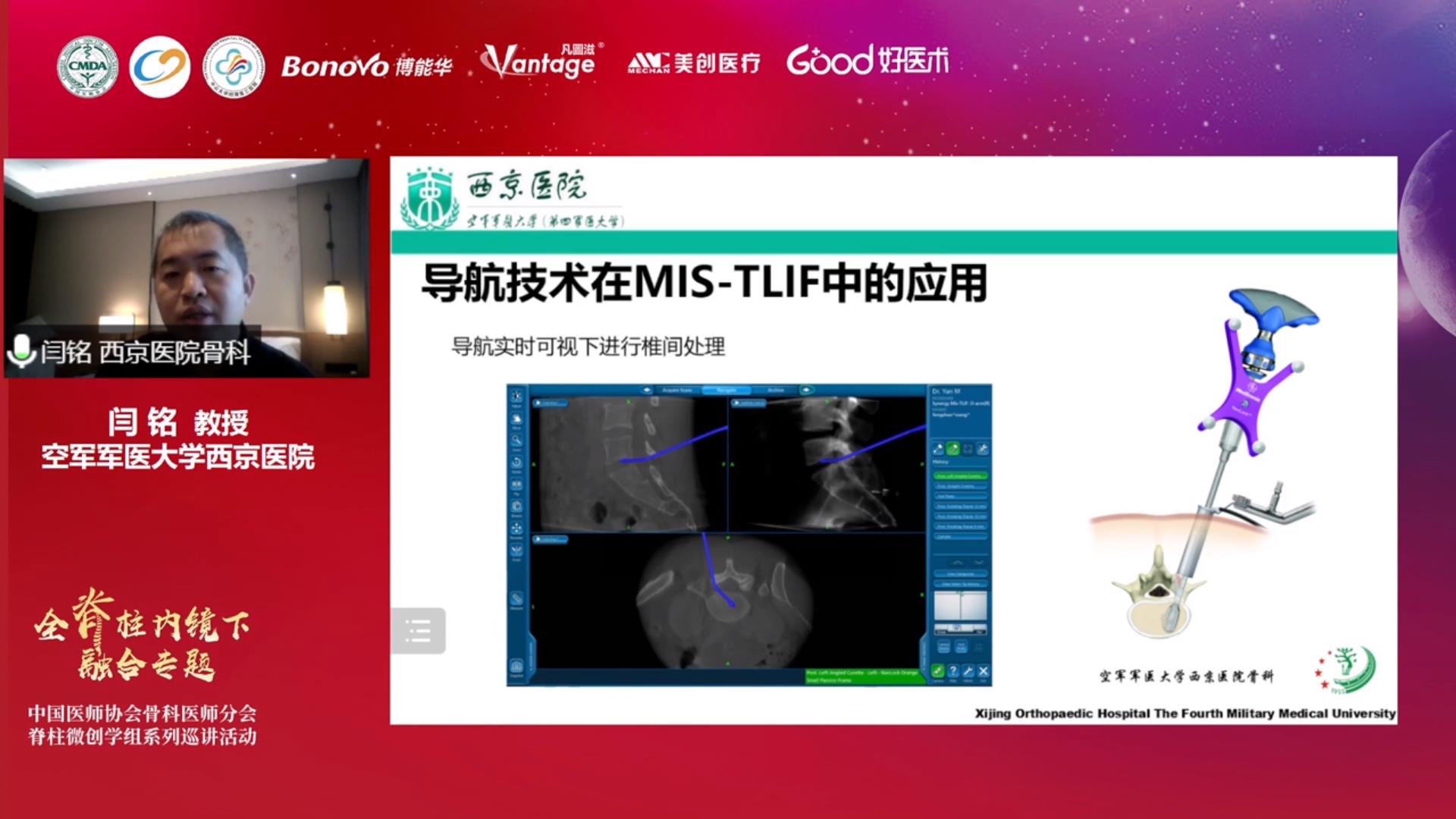Click the small depth gauge below preview
This screenshot has width=1456, height=819.
[961, 629]
